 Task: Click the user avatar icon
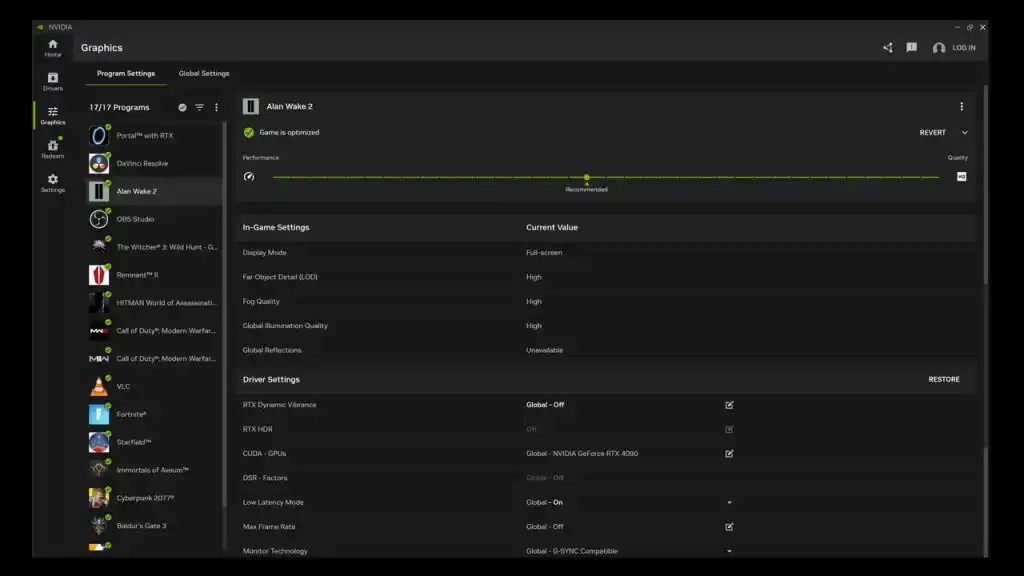(x=938, y=48)
